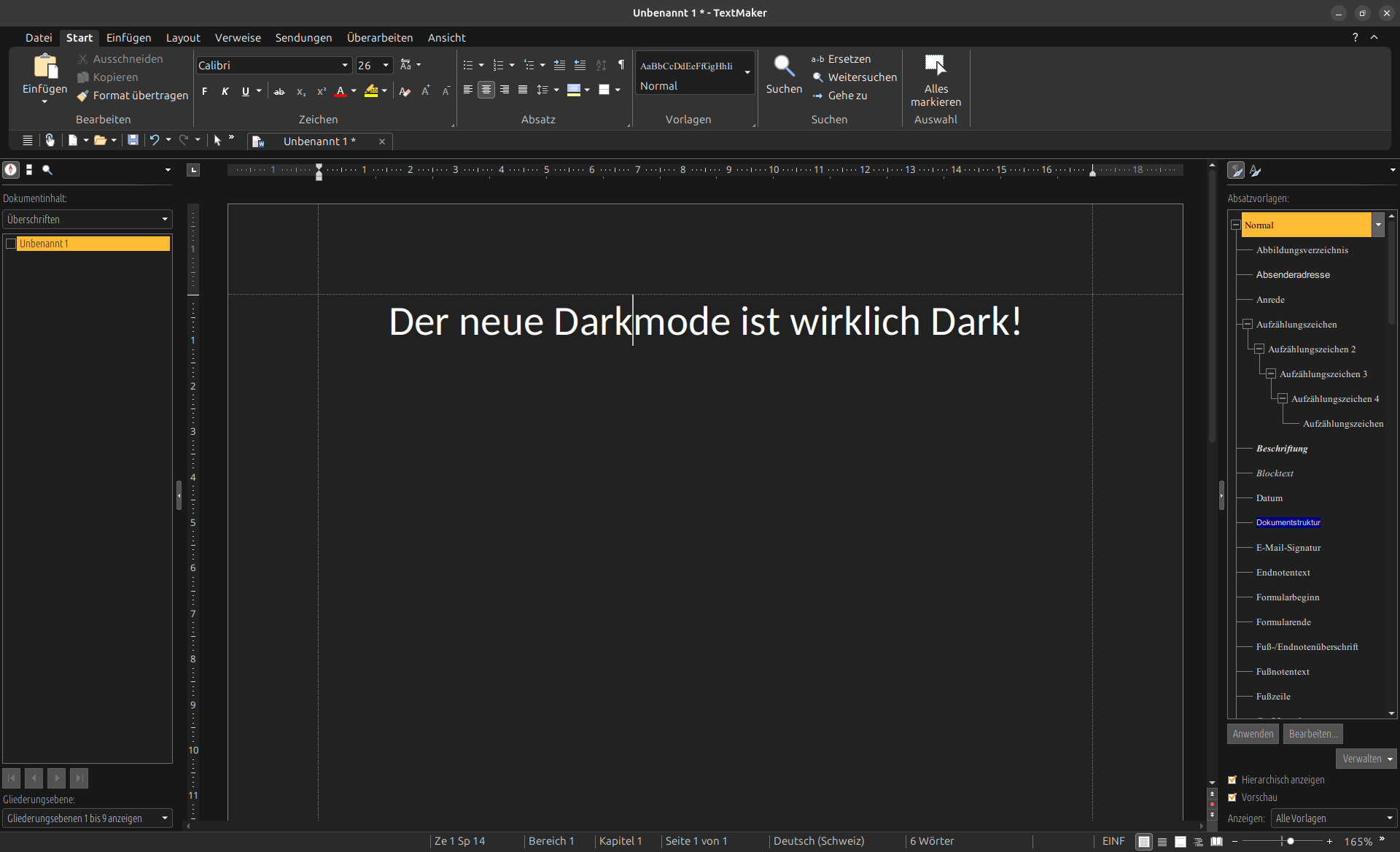Apply superscript formatting

pos(321,91)
